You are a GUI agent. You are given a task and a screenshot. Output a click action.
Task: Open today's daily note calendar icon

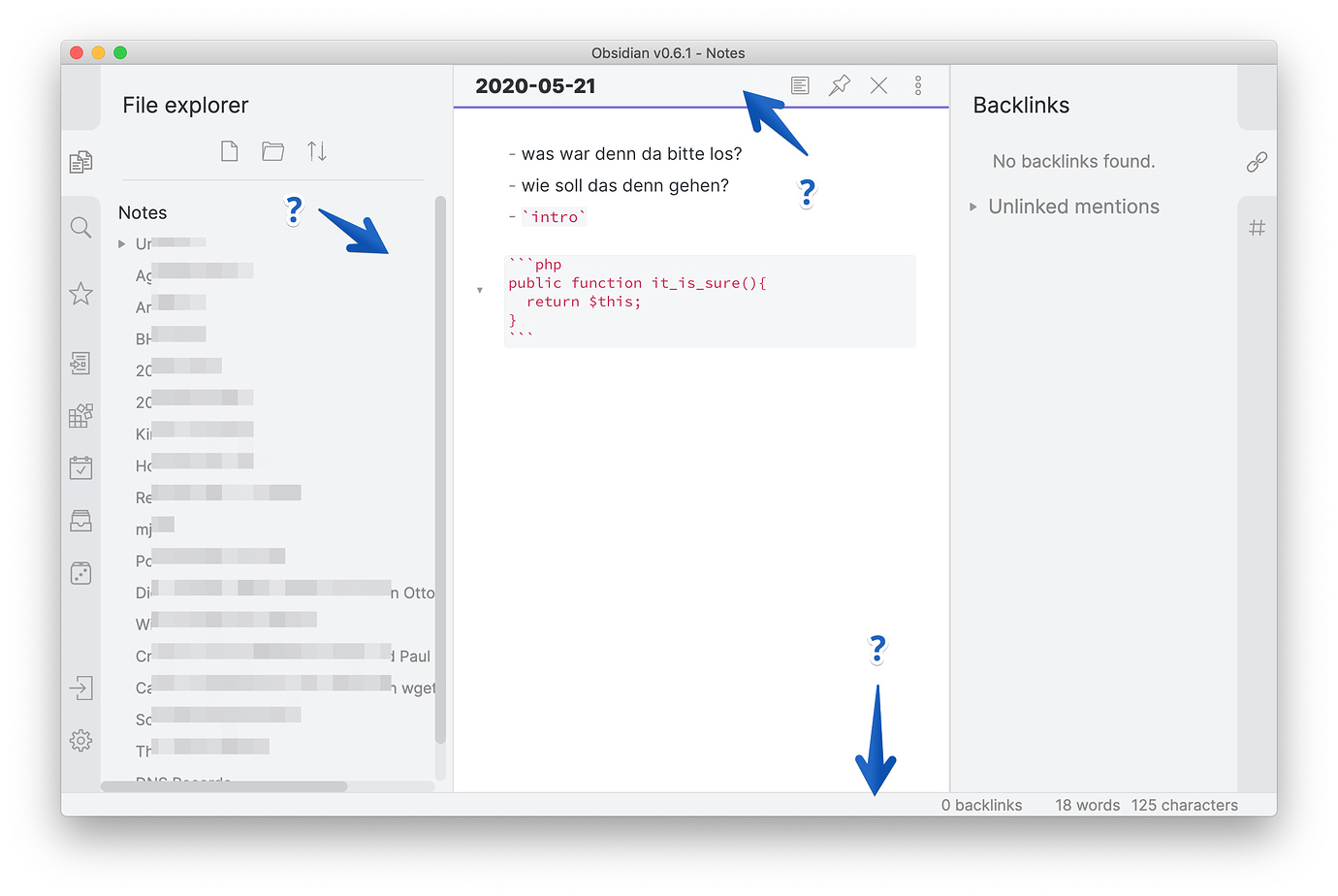(x=81, y=468)
